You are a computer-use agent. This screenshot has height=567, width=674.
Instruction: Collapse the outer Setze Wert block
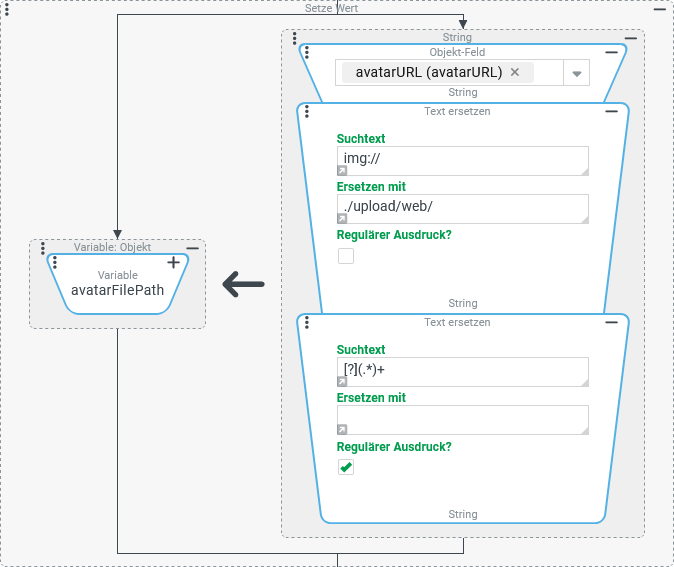coord(659,9)
